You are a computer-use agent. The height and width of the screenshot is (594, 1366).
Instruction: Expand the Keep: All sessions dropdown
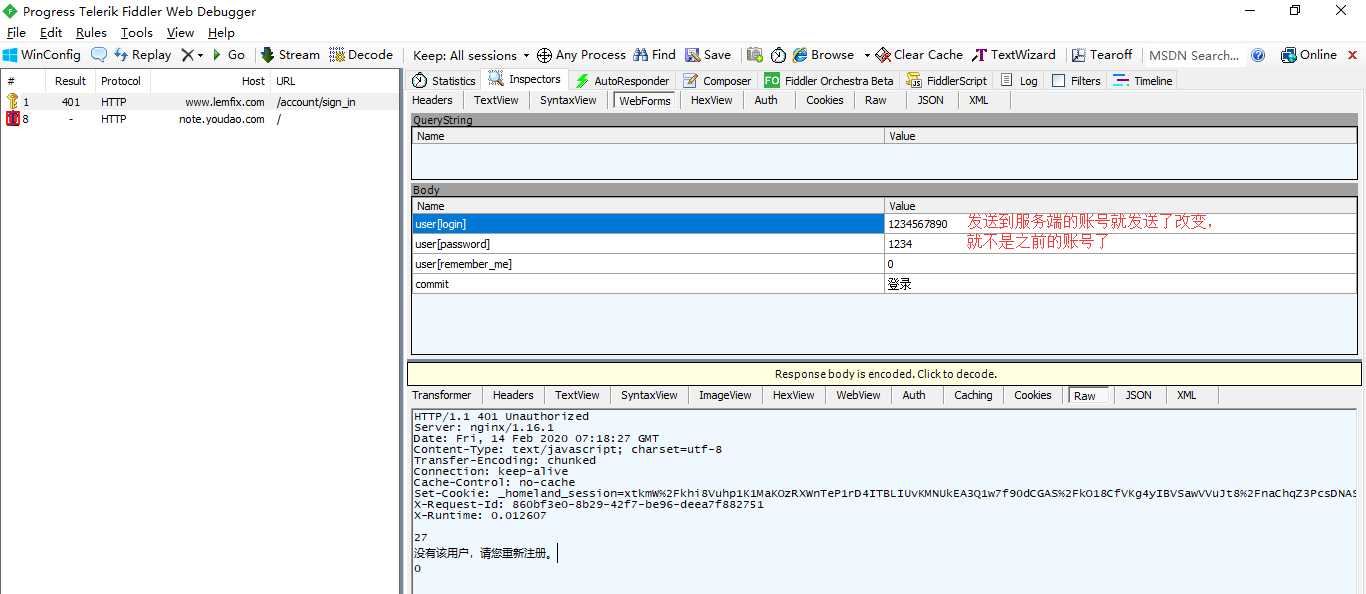coord(471,55)
